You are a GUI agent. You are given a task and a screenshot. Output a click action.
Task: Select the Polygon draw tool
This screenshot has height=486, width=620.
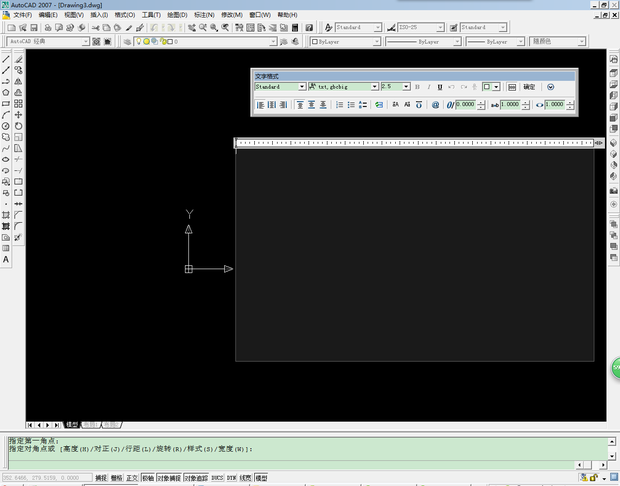point(6,93)
